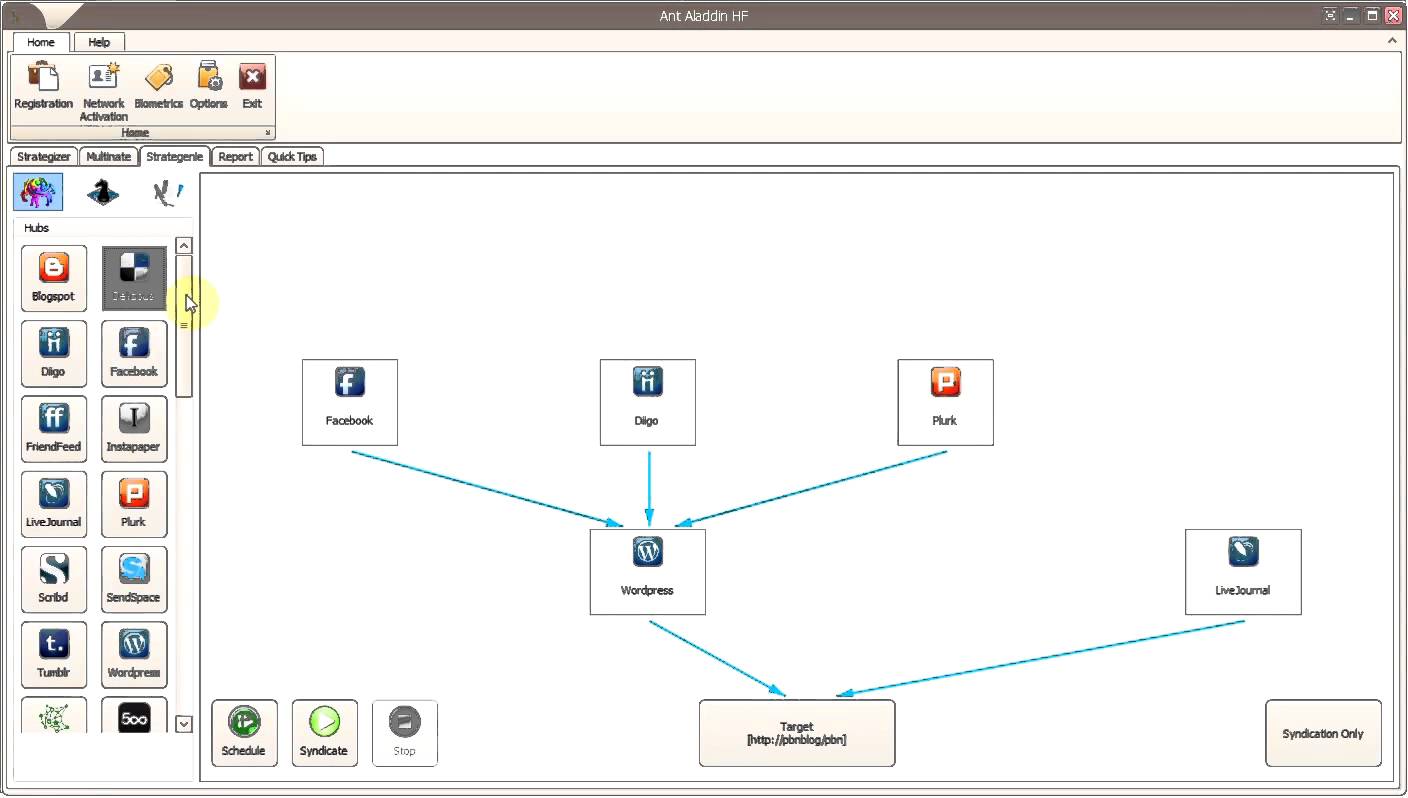Pick the Plurk hub in the Hubs list
The height and width of the screenshot is (798, 1408).
(134, 504)
